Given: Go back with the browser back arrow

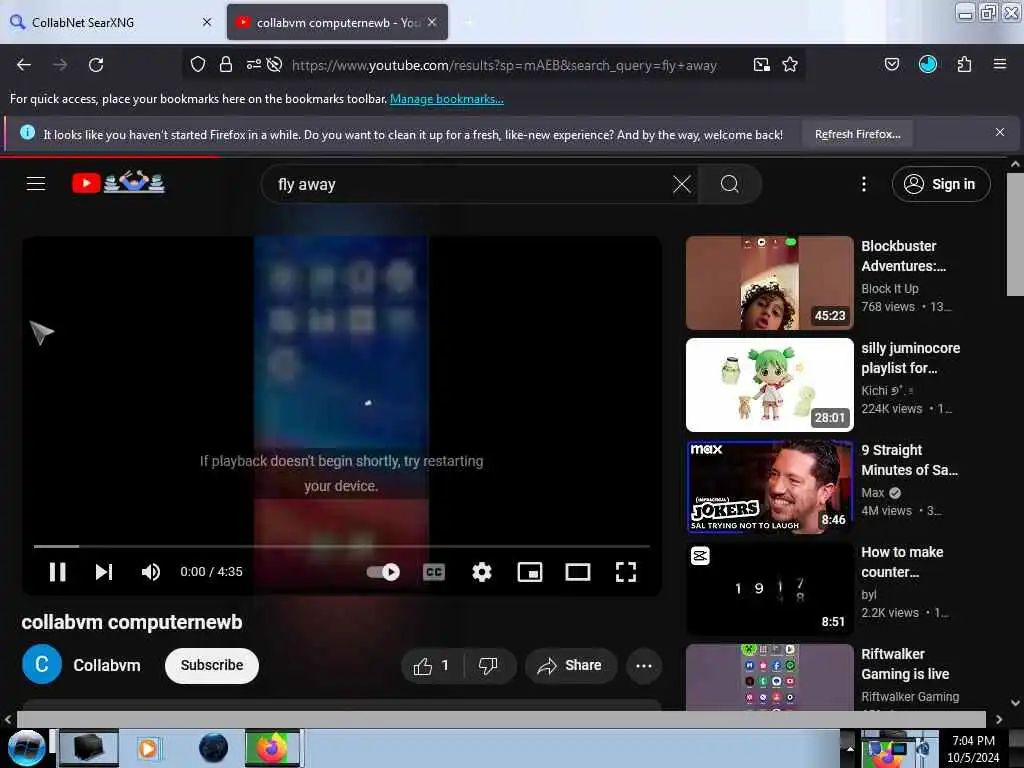Looking at the screenshot, I should click(x=24, y=65).
